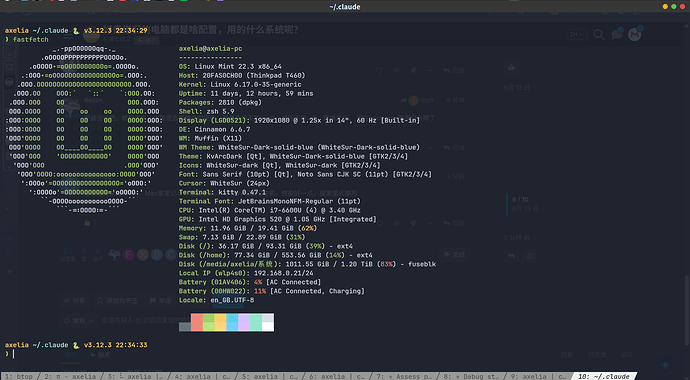This screenshot has width=690, height=380.
Task: Click 'Cinnamon 6.6.7' DE value
Action: (x=222, y=129)
